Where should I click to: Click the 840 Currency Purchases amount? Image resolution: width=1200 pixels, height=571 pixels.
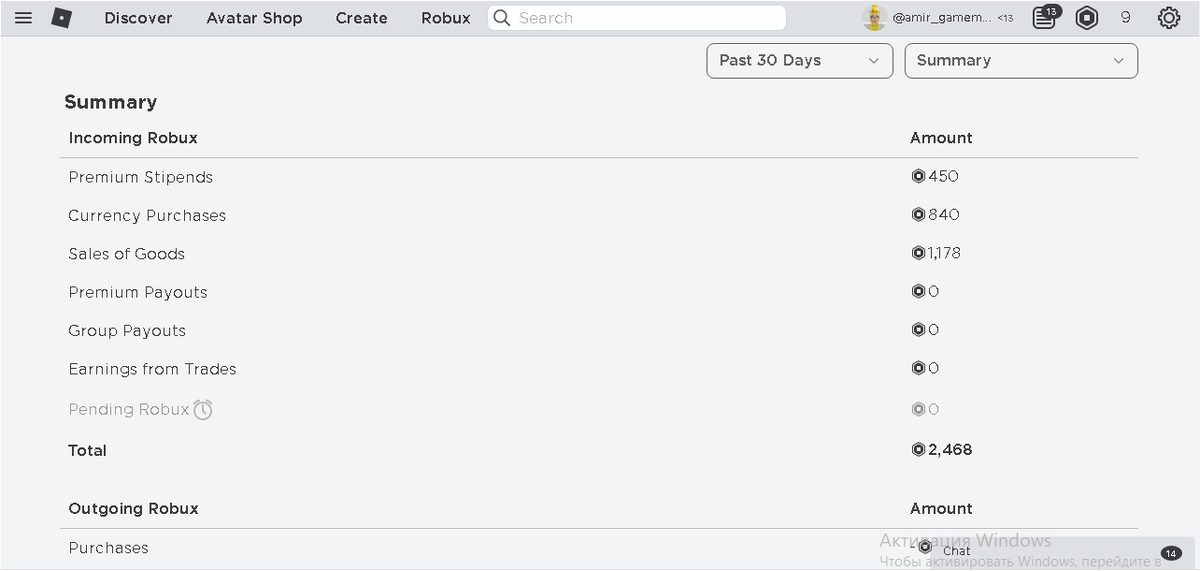pyautogui.click(x=944, y=214)
